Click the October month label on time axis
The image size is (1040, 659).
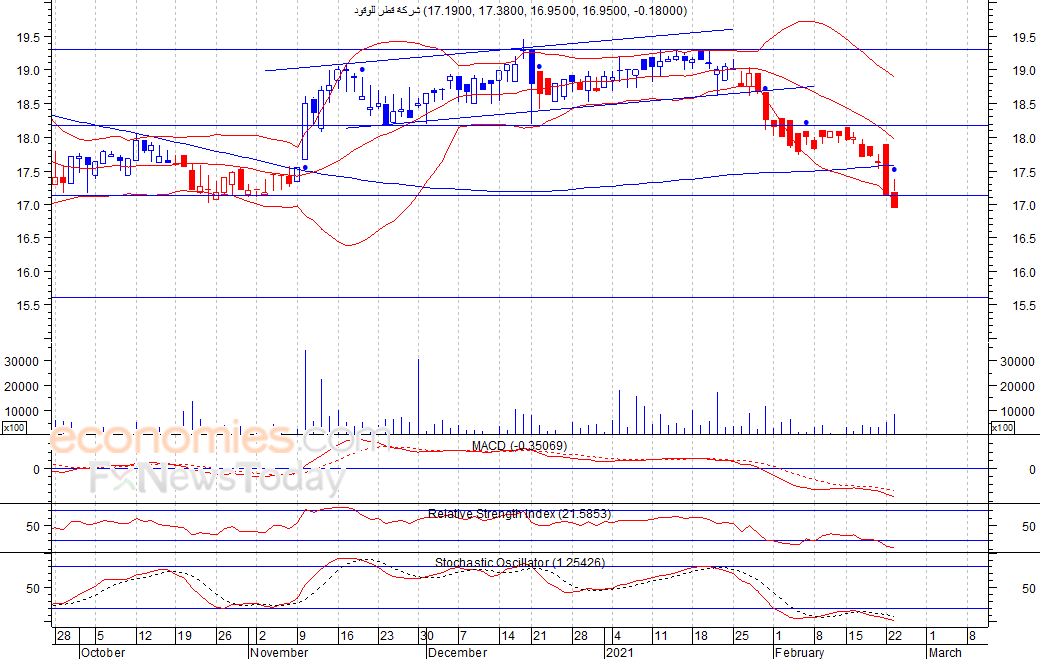[103, 652]
